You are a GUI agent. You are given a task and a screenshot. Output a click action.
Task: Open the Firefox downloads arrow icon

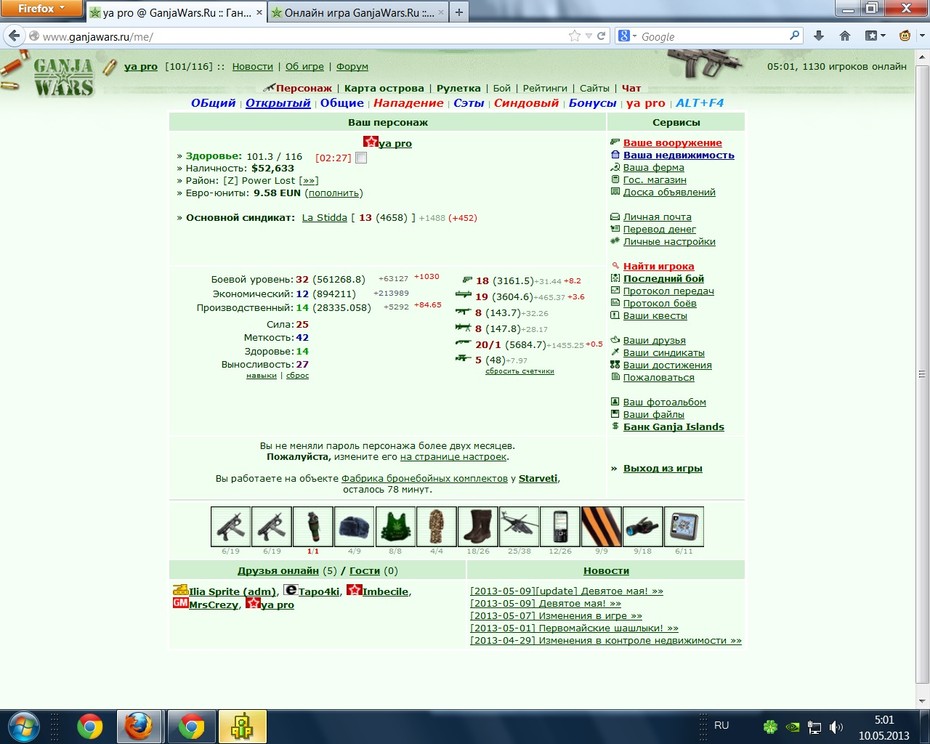(x=819, y=36)
